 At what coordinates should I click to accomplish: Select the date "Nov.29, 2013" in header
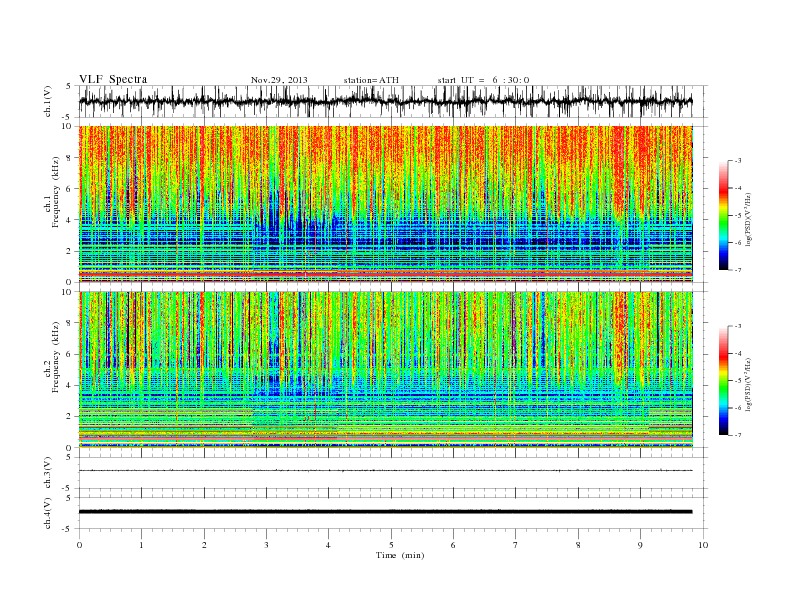(x=279, y=80)
